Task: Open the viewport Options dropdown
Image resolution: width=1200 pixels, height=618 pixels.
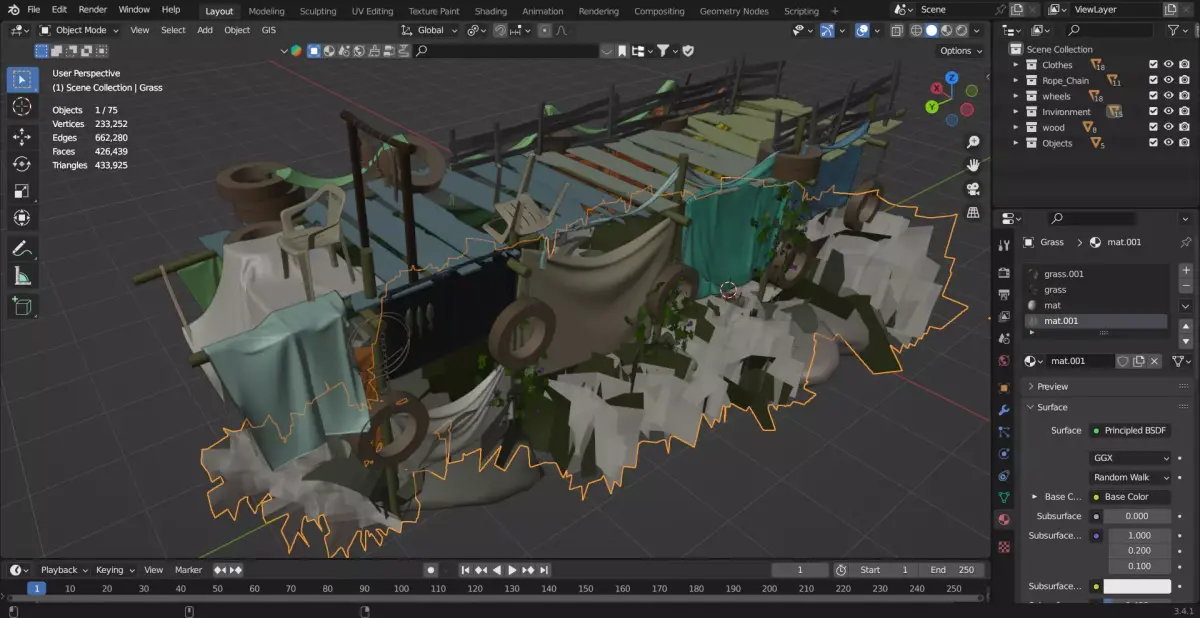Action: click(960, 50)
